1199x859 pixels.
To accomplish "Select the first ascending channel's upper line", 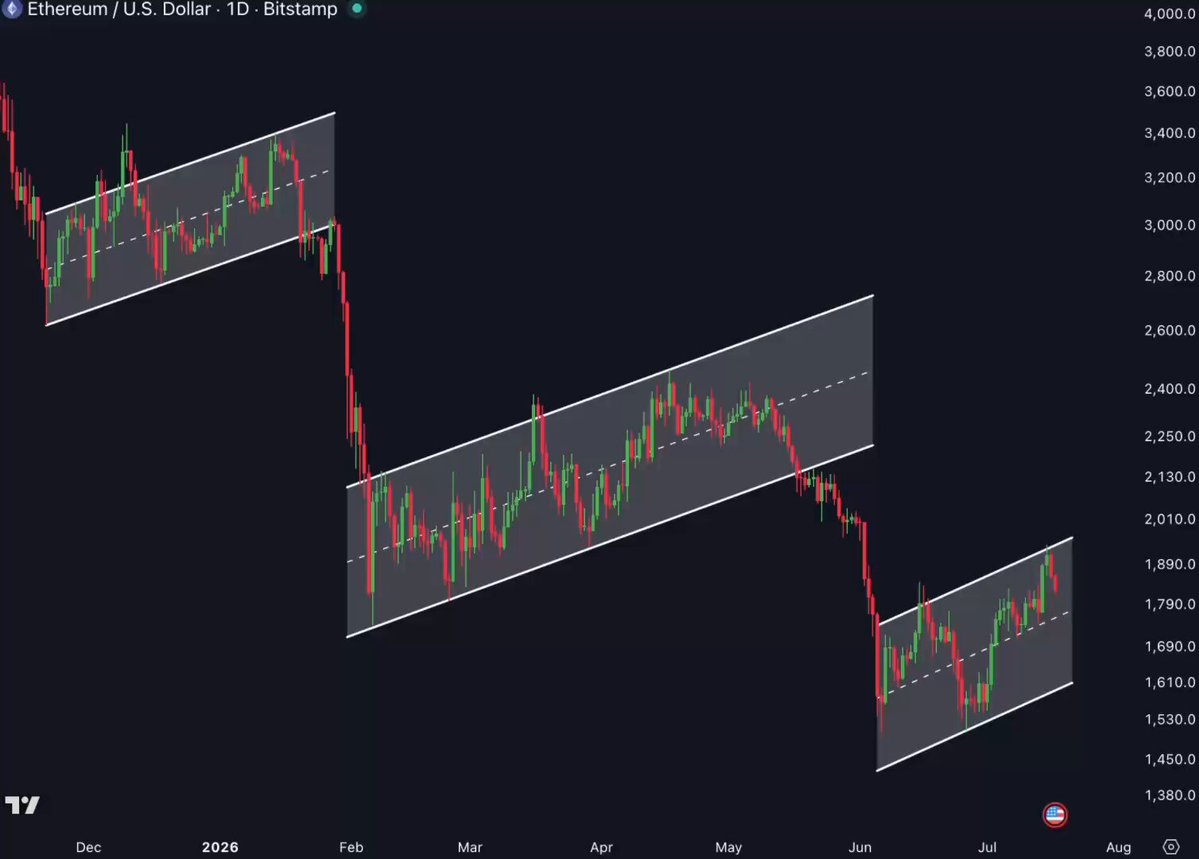I will [190, 163].
